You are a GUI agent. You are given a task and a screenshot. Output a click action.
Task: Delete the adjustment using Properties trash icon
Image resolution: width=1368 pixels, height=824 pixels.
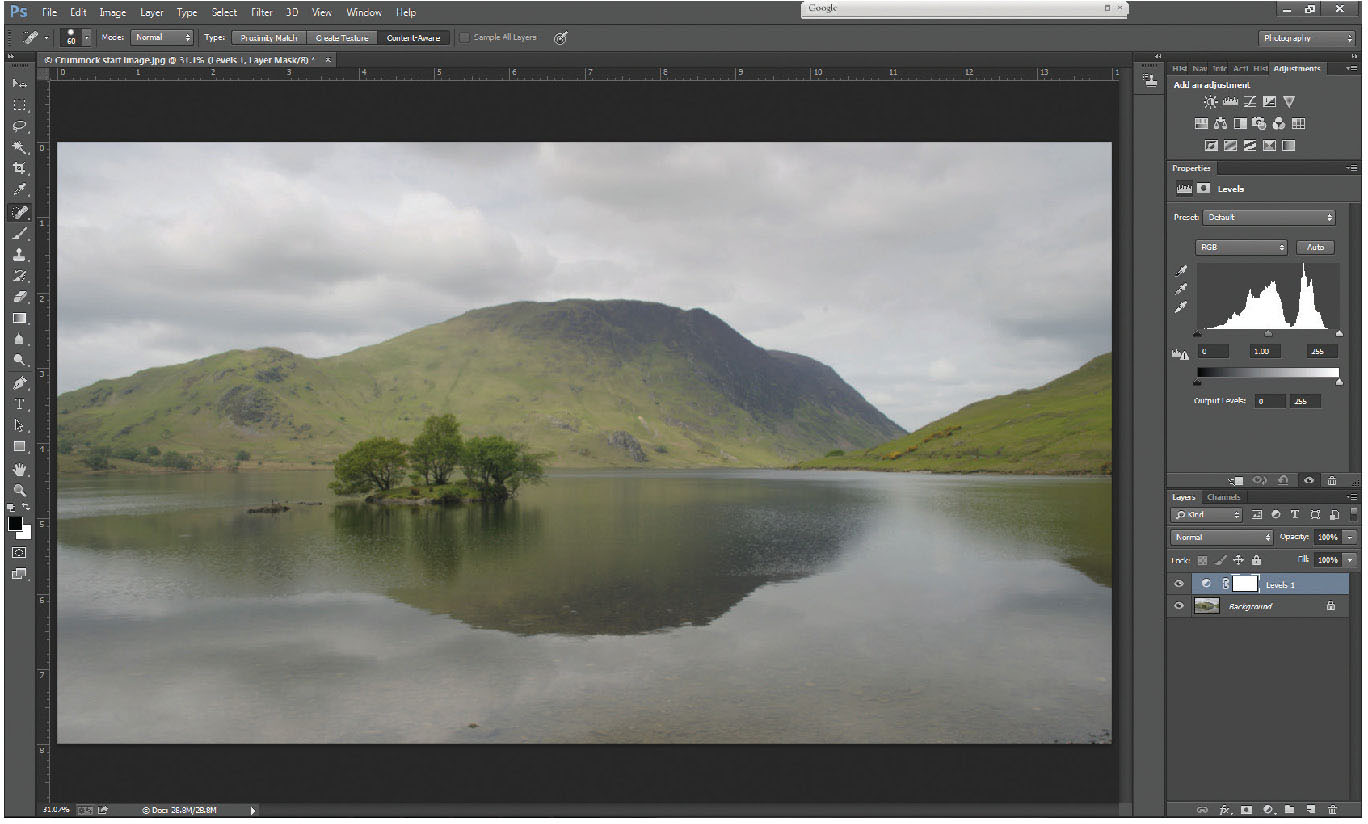pyautogui.click(x=1332, y=481)
